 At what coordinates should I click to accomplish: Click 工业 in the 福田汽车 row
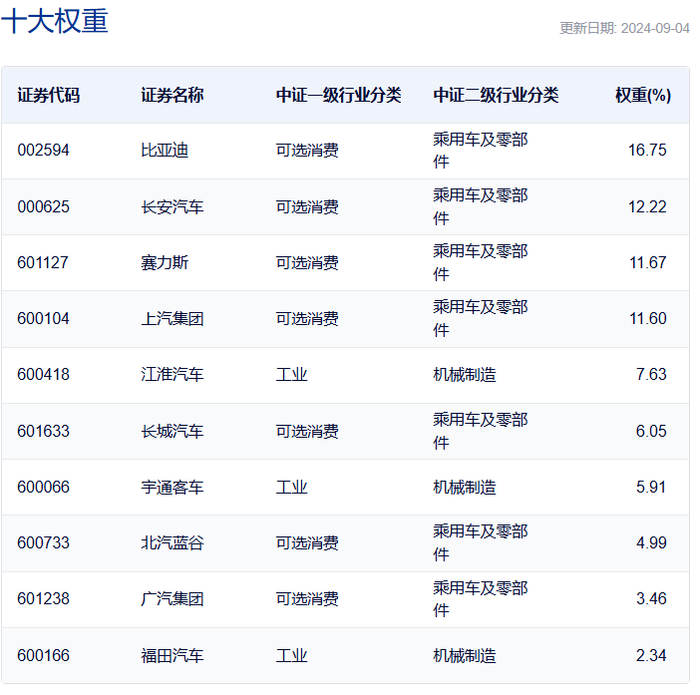pyautogui.click(x=292, y=656)
